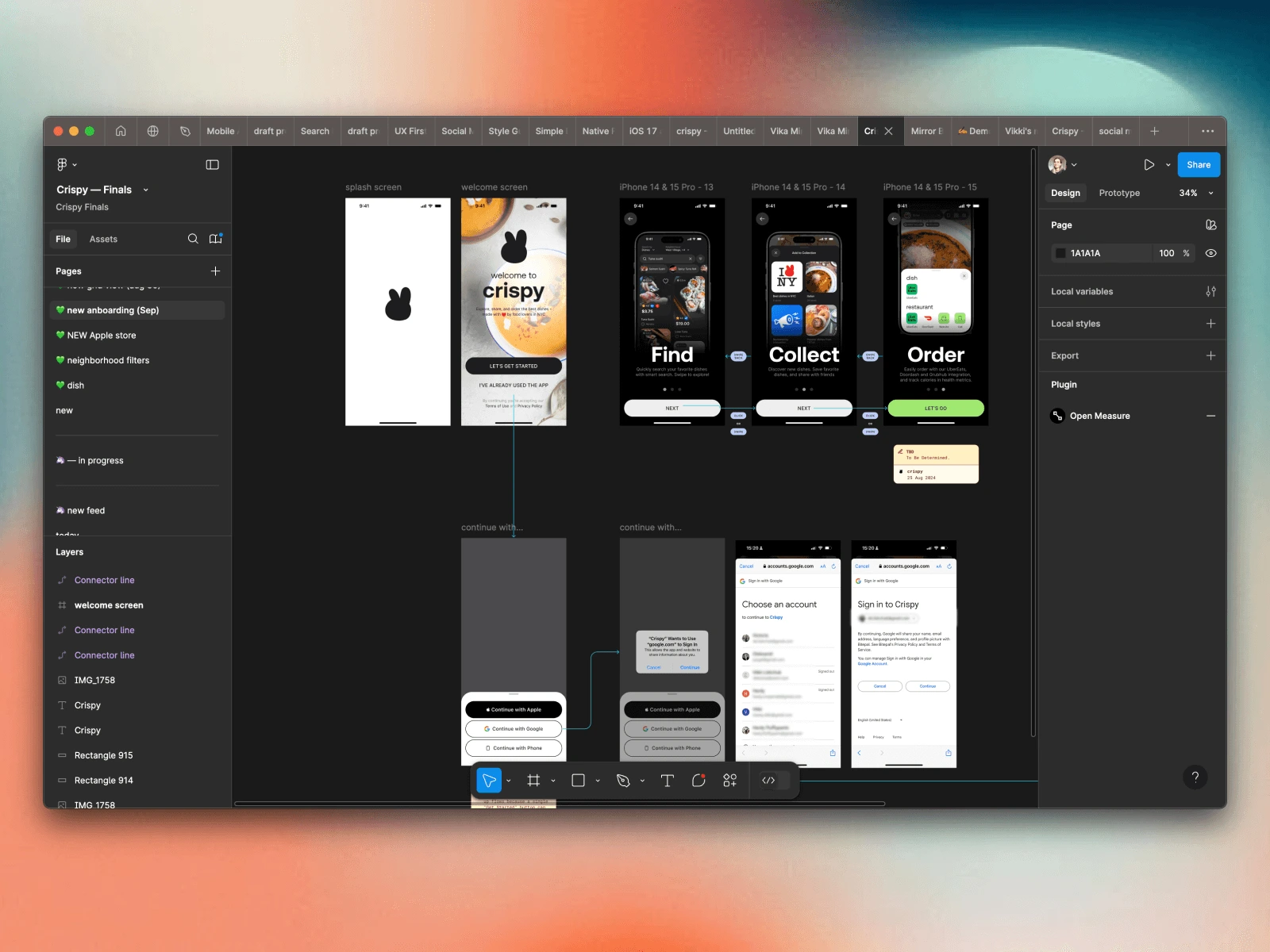Open the Open Measure plugin
This screenshot has width=1270, height=952.
pyautogui.click(x=1099, y=416)
